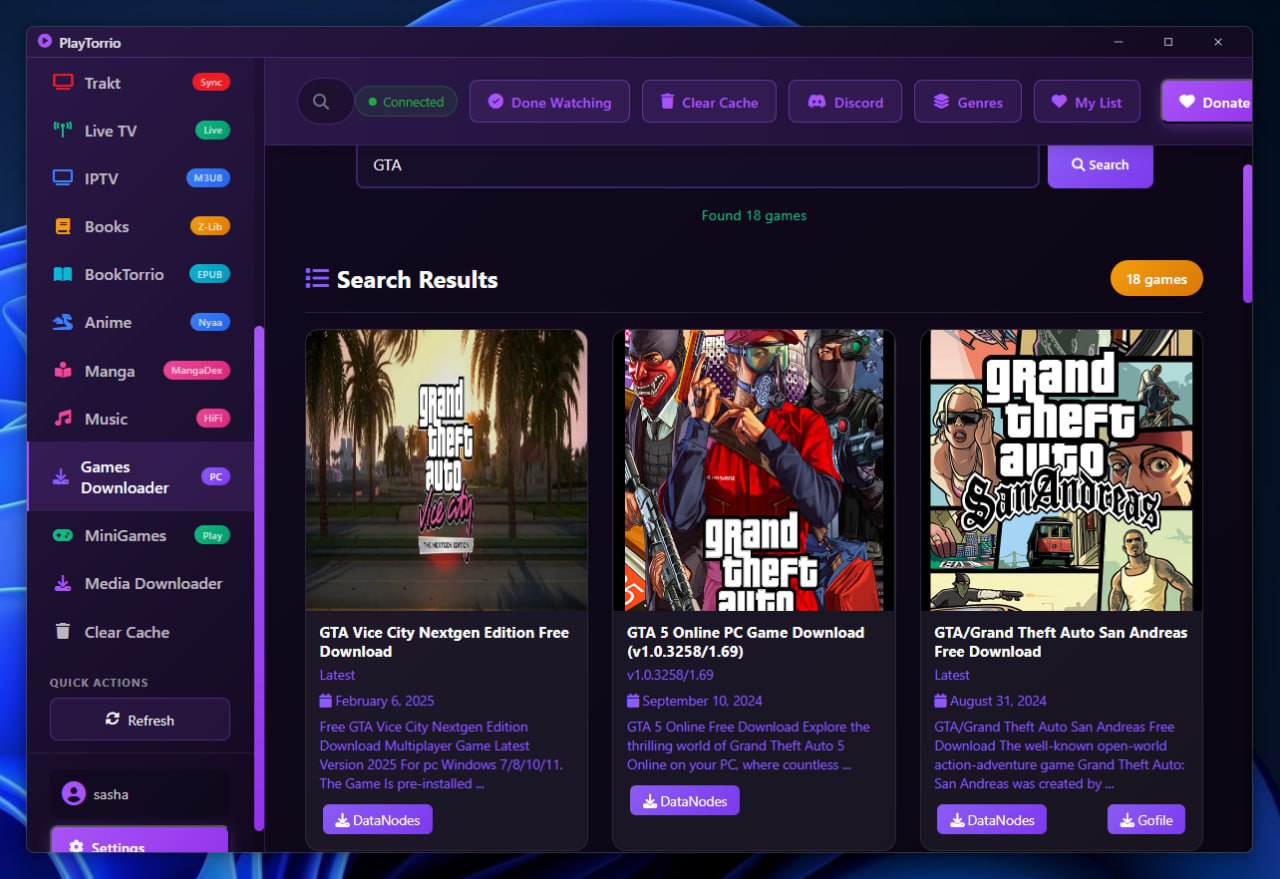Open the Books section
Viewport: 1280px width, 879px height.
(106, 227)
